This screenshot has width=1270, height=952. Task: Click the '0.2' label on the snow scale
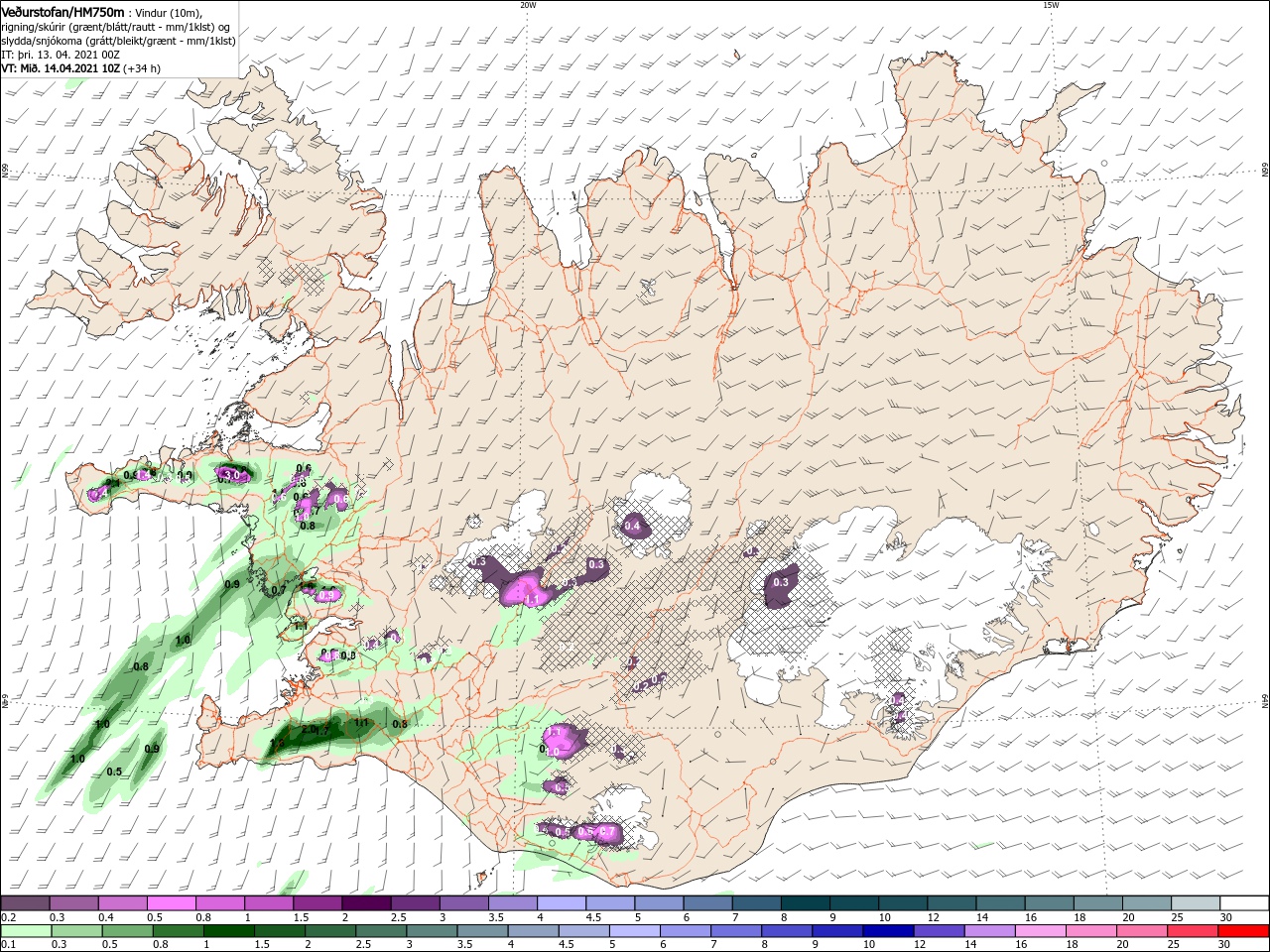9,917
